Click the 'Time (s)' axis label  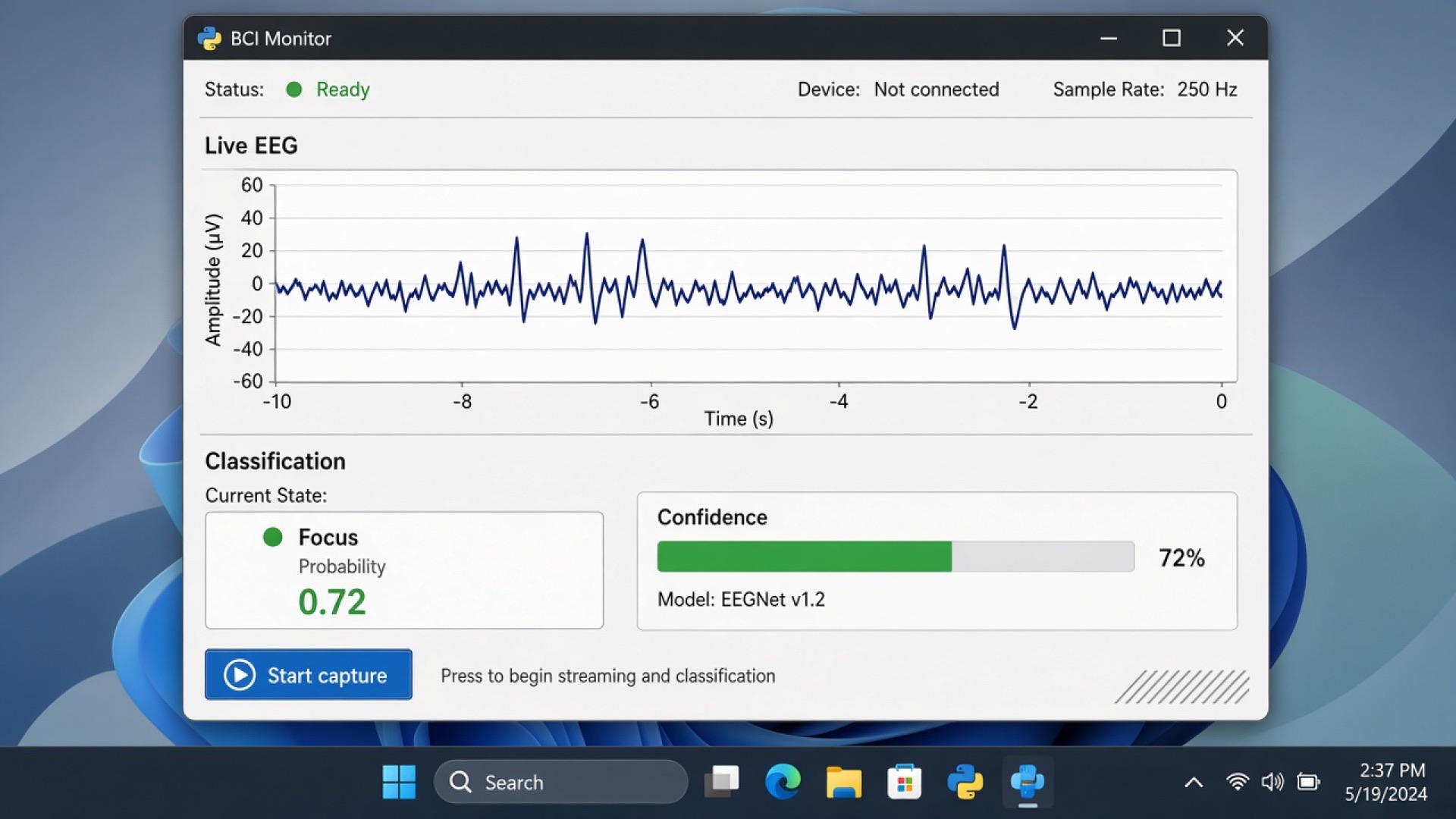tap(739, 419)
